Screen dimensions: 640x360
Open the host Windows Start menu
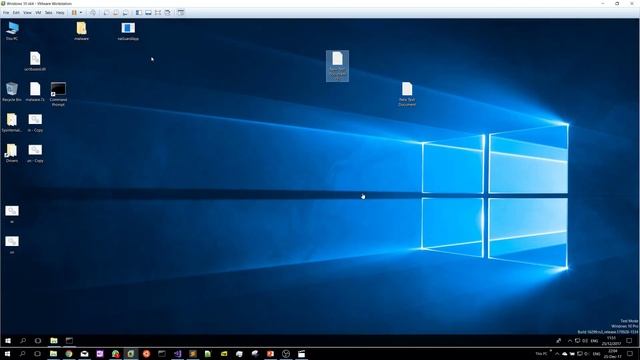7,354
